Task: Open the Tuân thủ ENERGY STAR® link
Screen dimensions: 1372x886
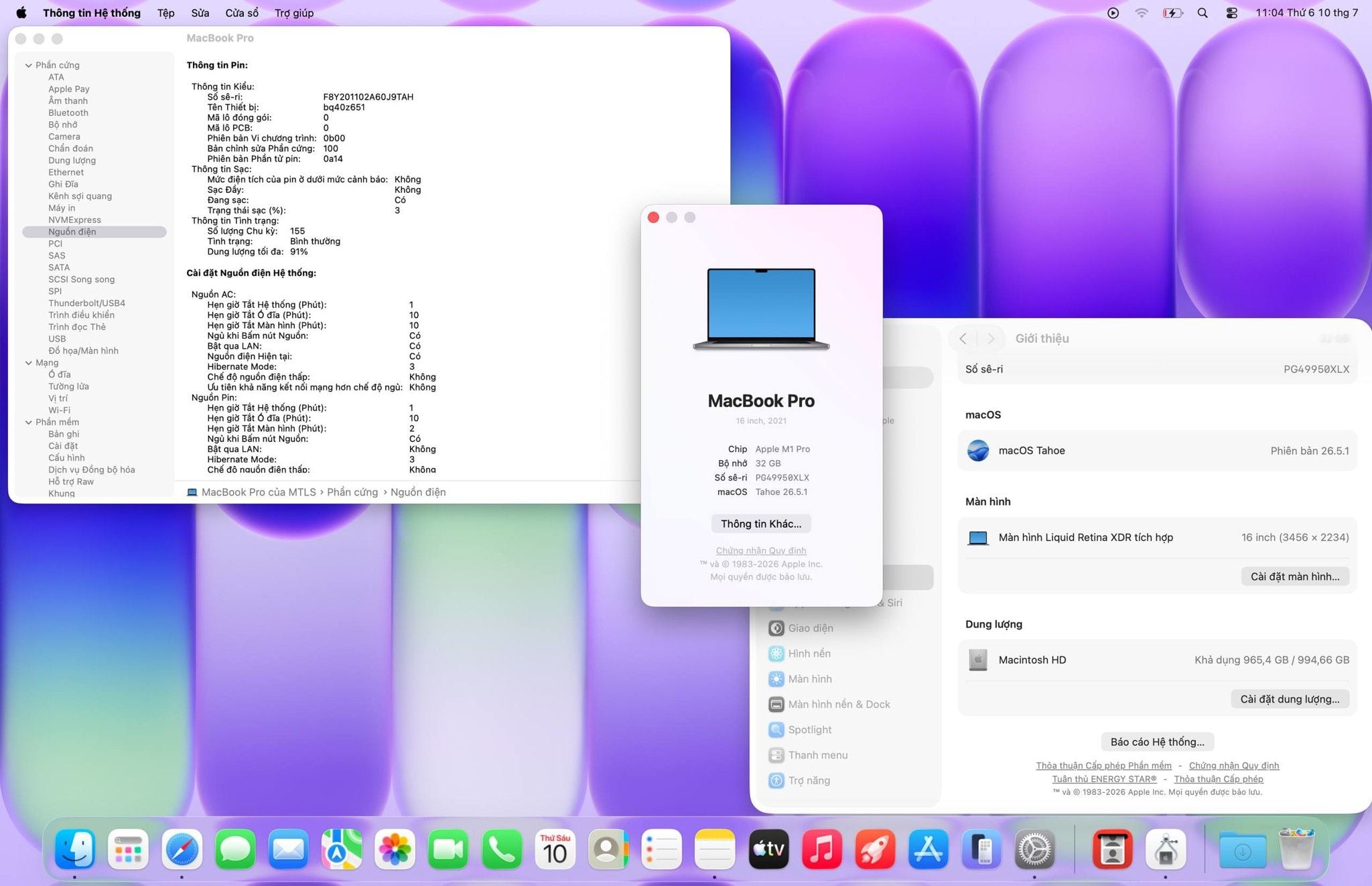Action: (x=1104, y=779)
